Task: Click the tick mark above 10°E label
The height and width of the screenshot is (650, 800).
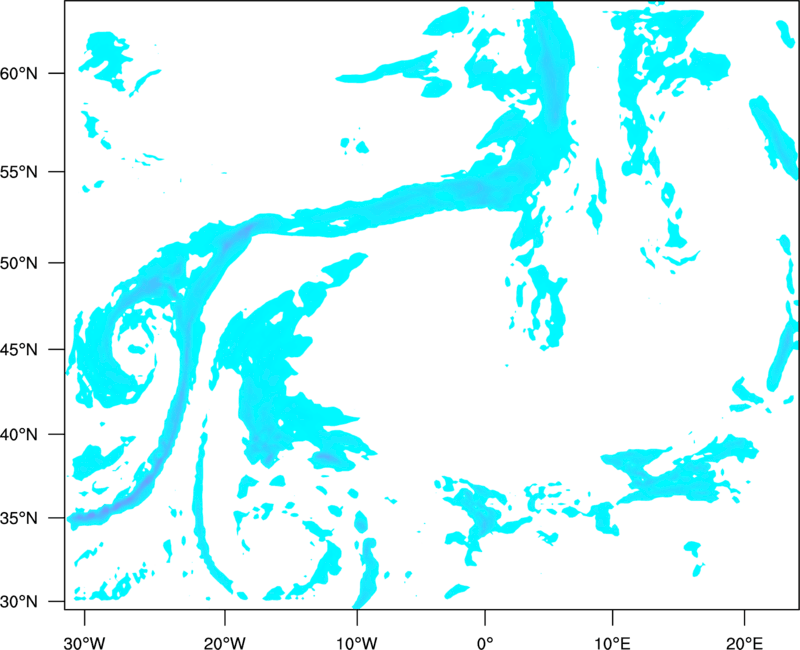Action: (x=612, y=617)
